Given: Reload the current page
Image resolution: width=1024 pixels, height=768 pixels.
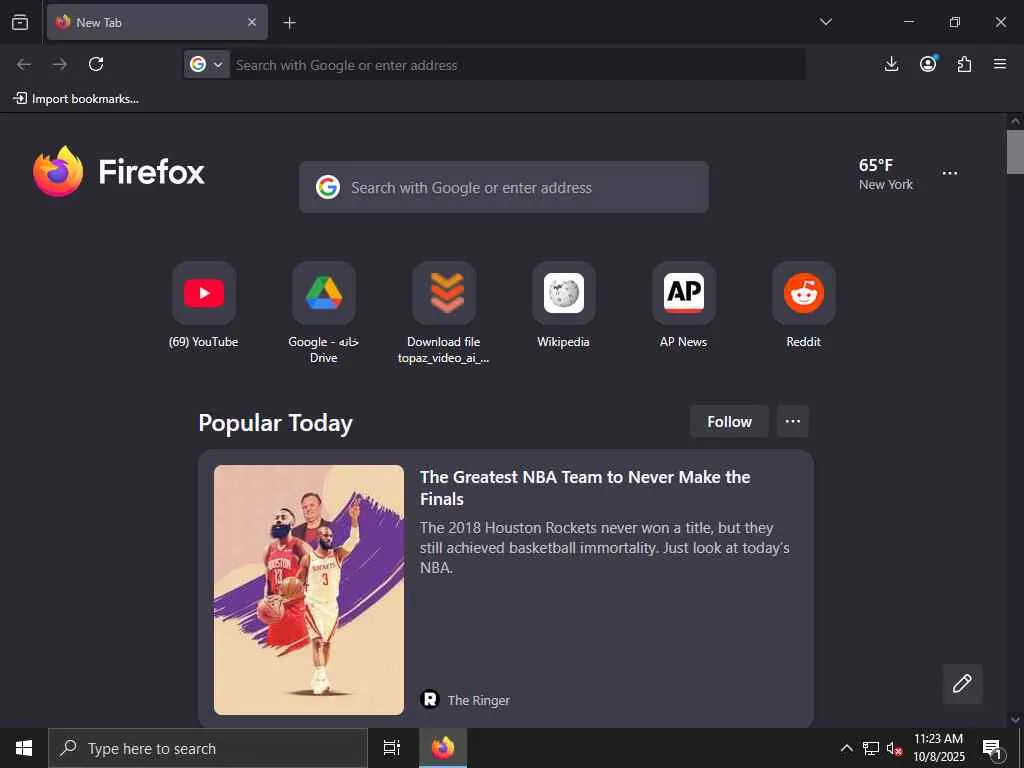Looking at the screenshot, I should pos(96,64).
